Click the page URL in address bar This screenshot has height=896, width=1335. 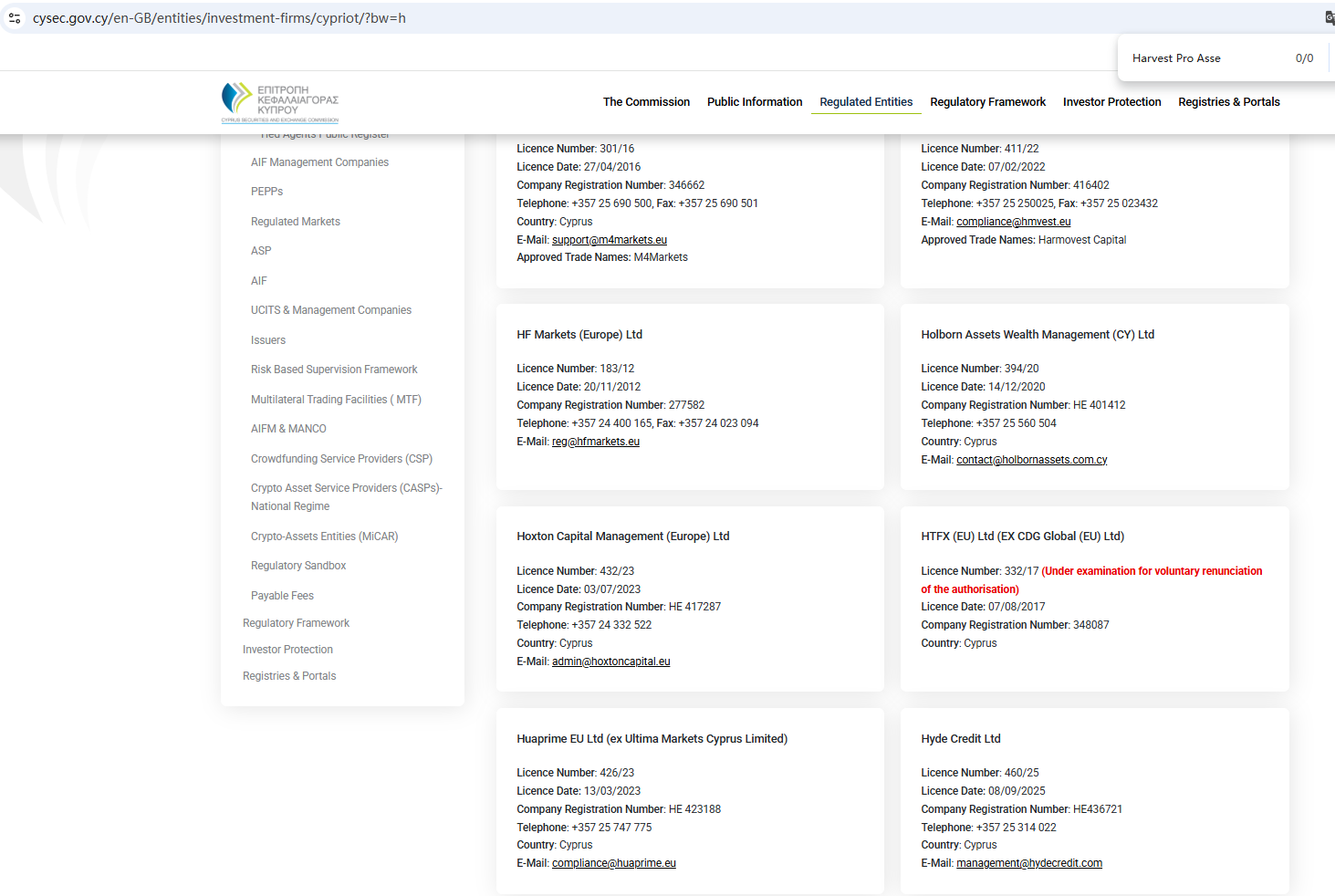coord(219,18)
